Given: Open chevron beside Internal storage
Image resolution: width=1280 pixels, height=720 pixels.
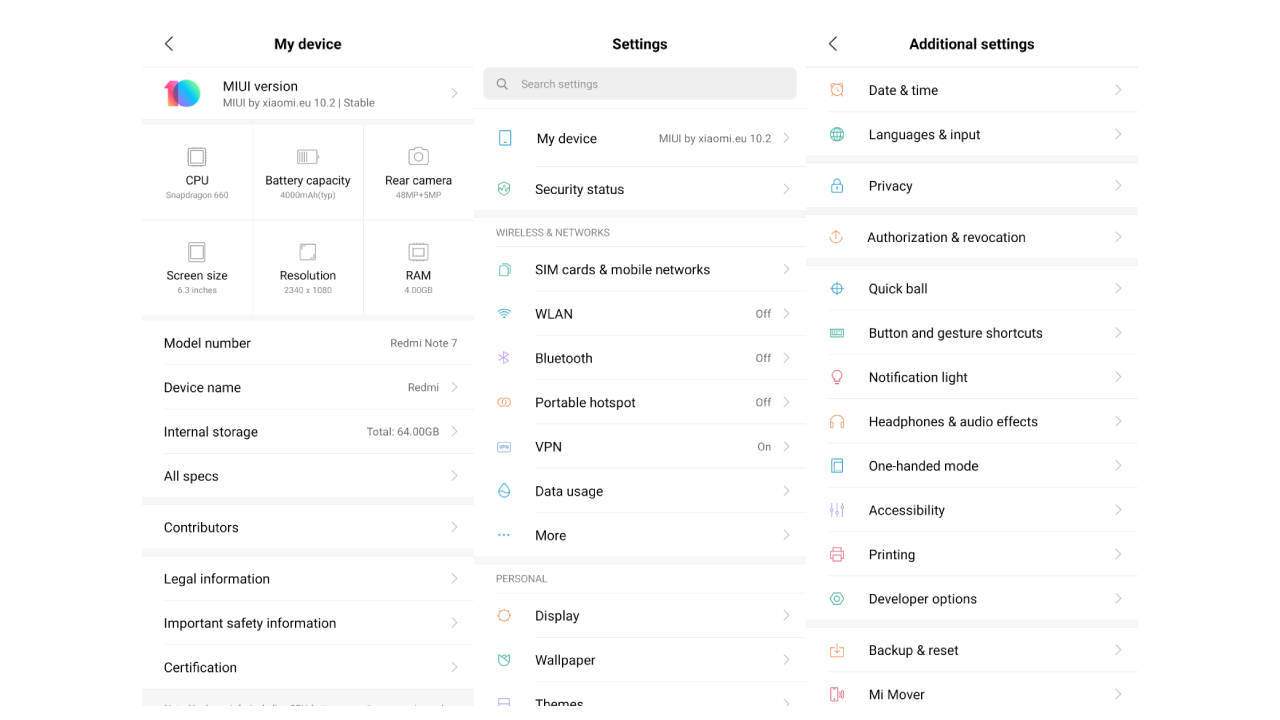Looking at the screenshot, I should (x=454, y=431).
